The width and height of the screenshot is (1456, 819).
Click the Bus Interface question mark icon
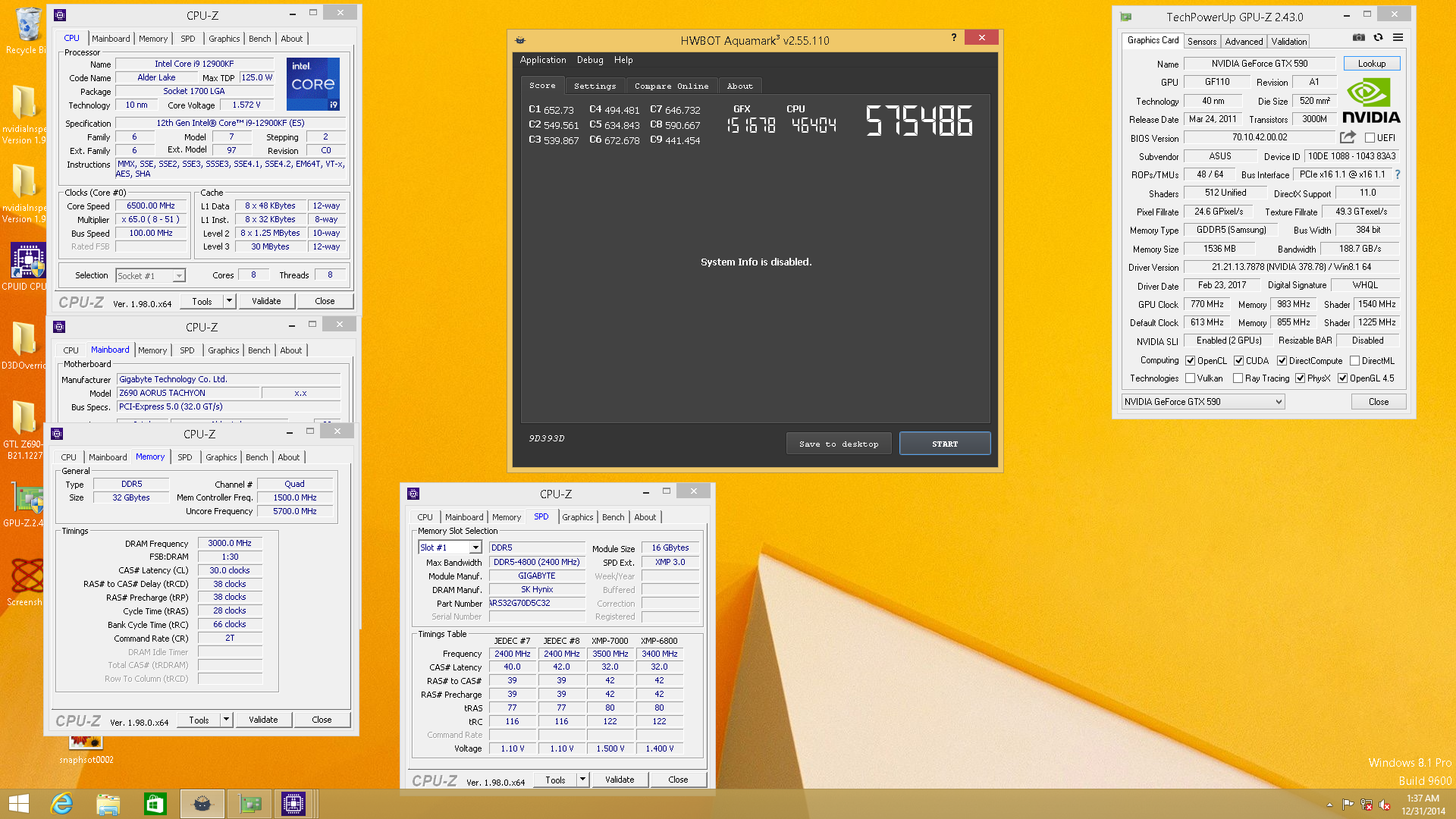click(x=1398, y=174)
